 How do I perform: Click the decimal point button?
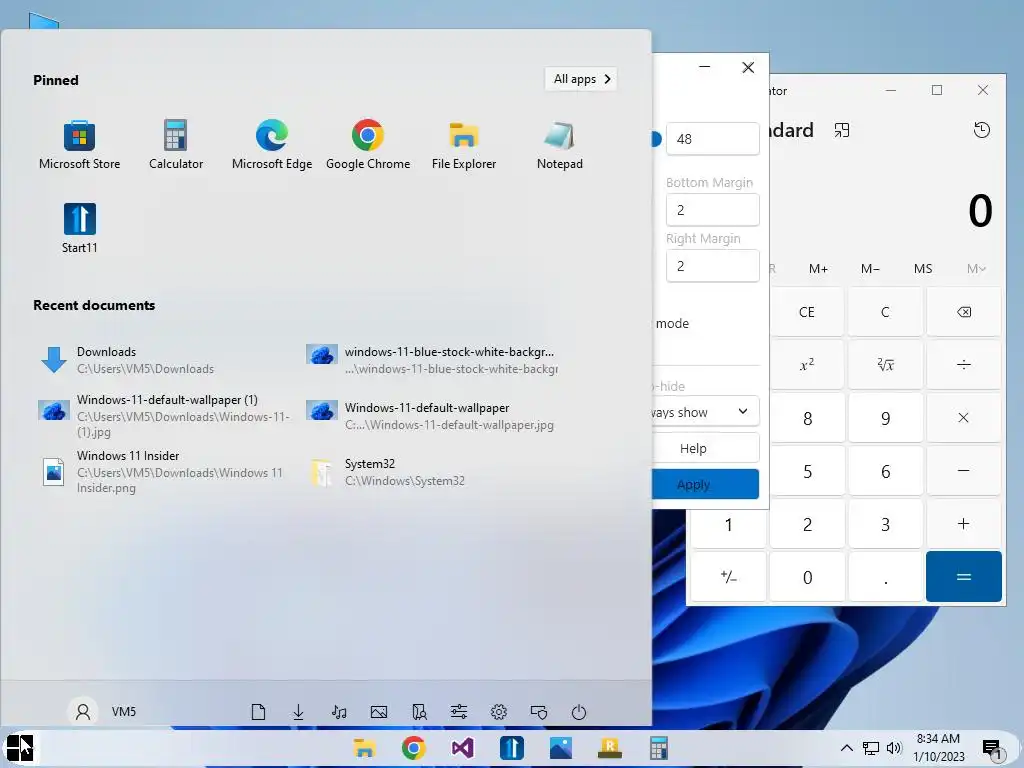[886, 577]
